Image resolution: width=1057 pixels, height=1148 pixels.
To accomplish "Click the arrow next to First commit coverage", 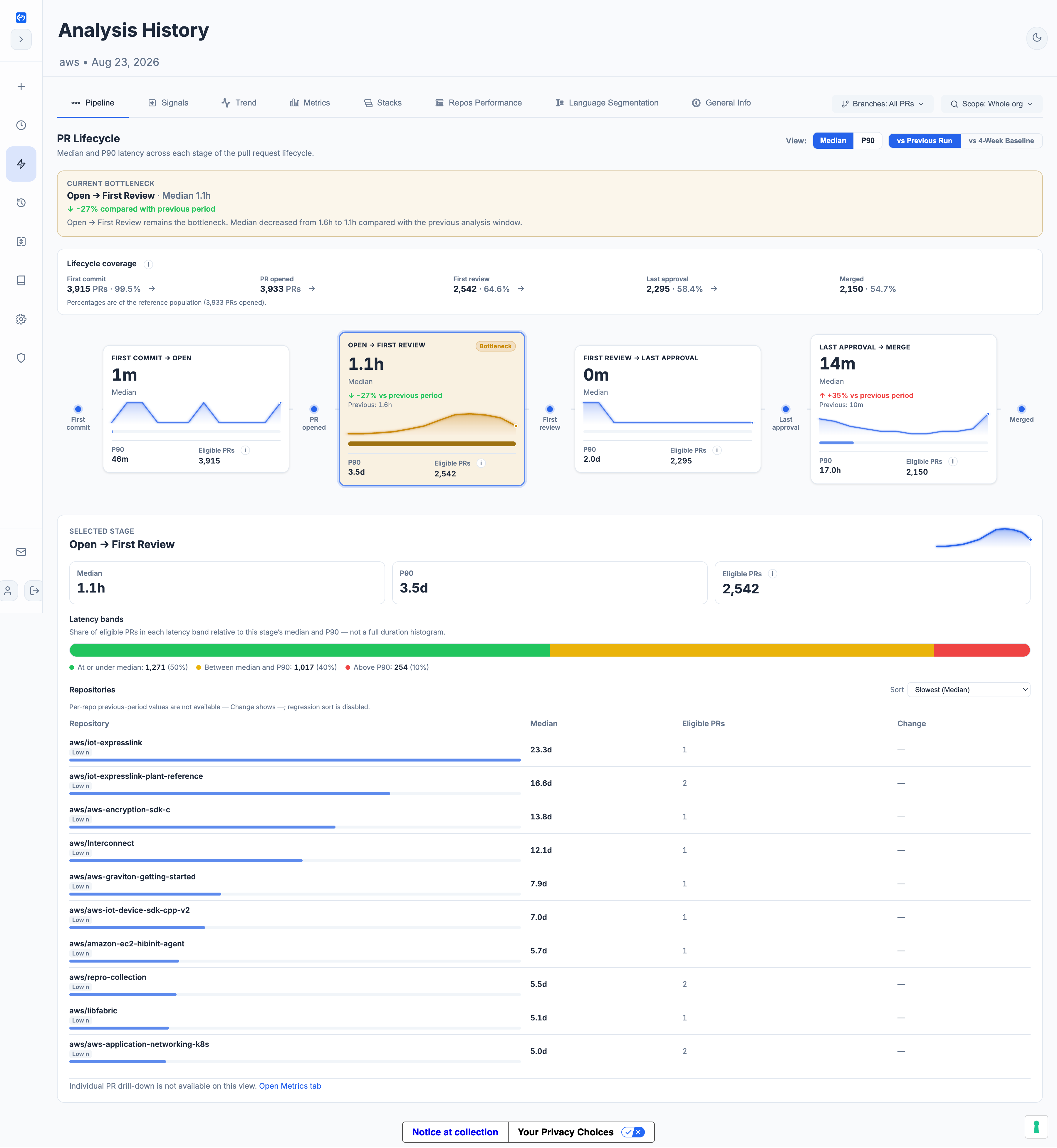I will pos(152,289).
